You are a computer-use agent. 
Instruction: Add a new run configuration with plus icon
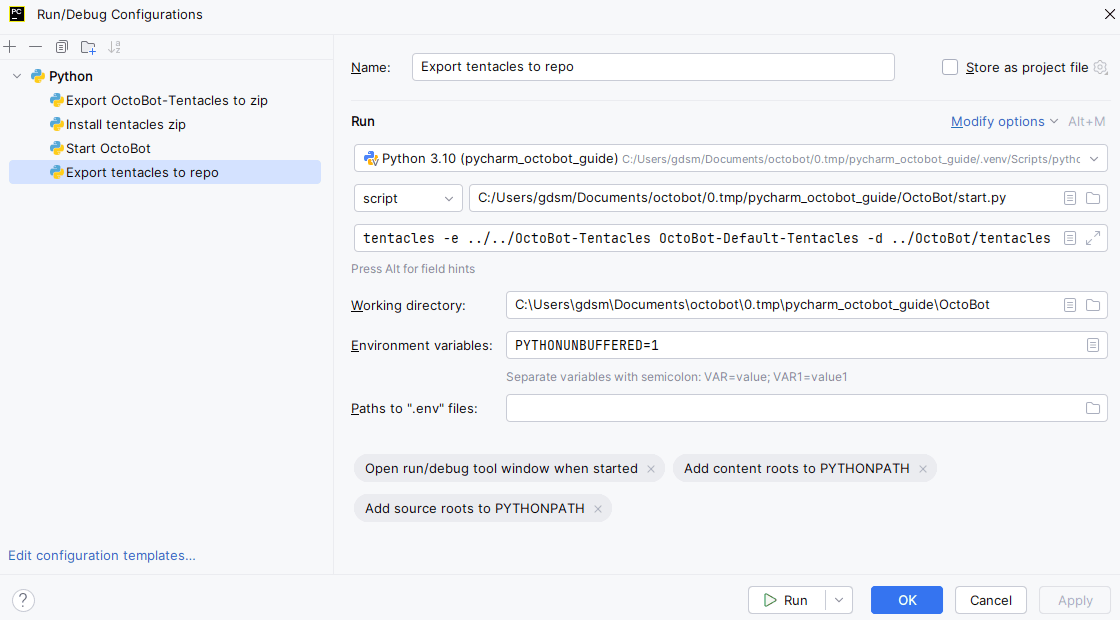(10, 47)
